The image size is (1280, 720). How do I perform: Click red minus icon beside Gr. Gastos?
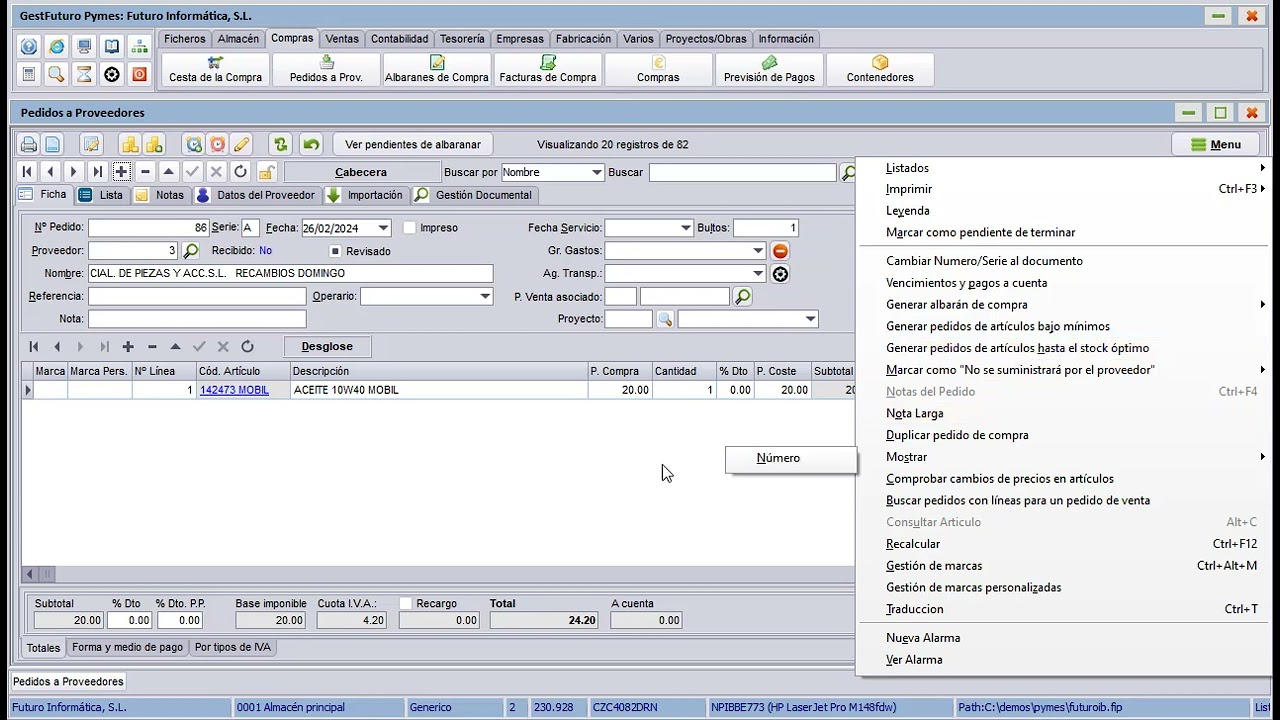pos(780,251)
